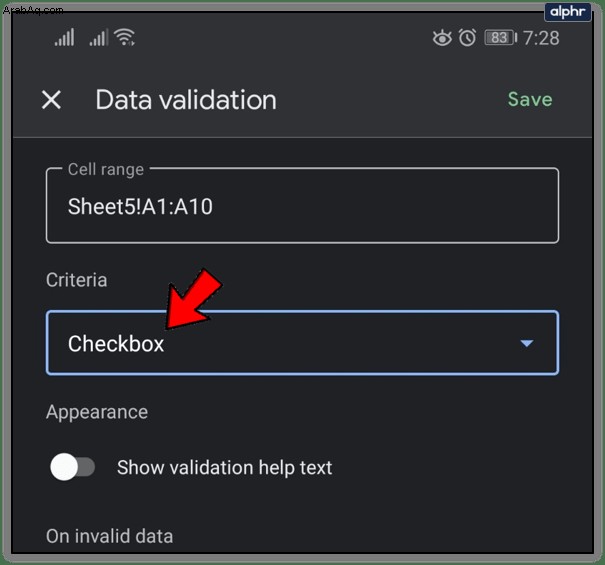Edit the Cell range field Sheet5!A1:A10
The width and height of the screenshot is (605, 565).
(x=302, y=205)
